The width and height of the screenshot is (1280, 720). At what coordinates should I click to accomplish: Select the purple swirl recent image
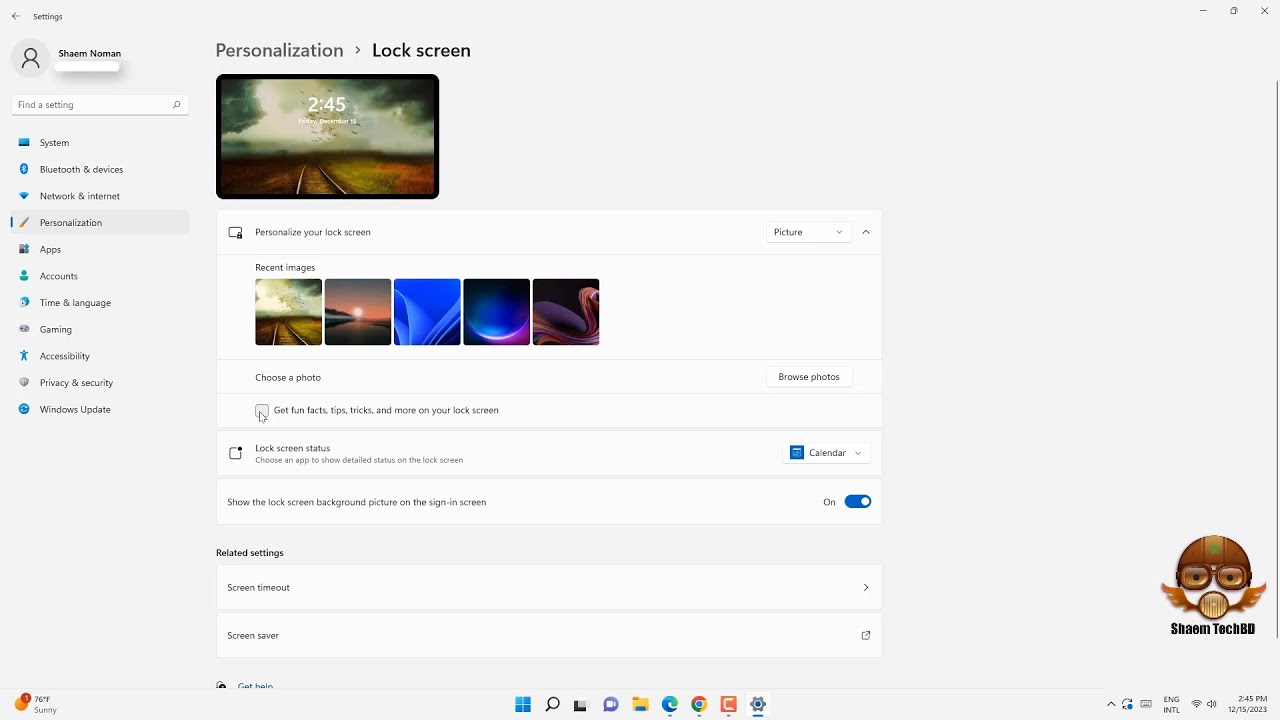pos(566,312)
